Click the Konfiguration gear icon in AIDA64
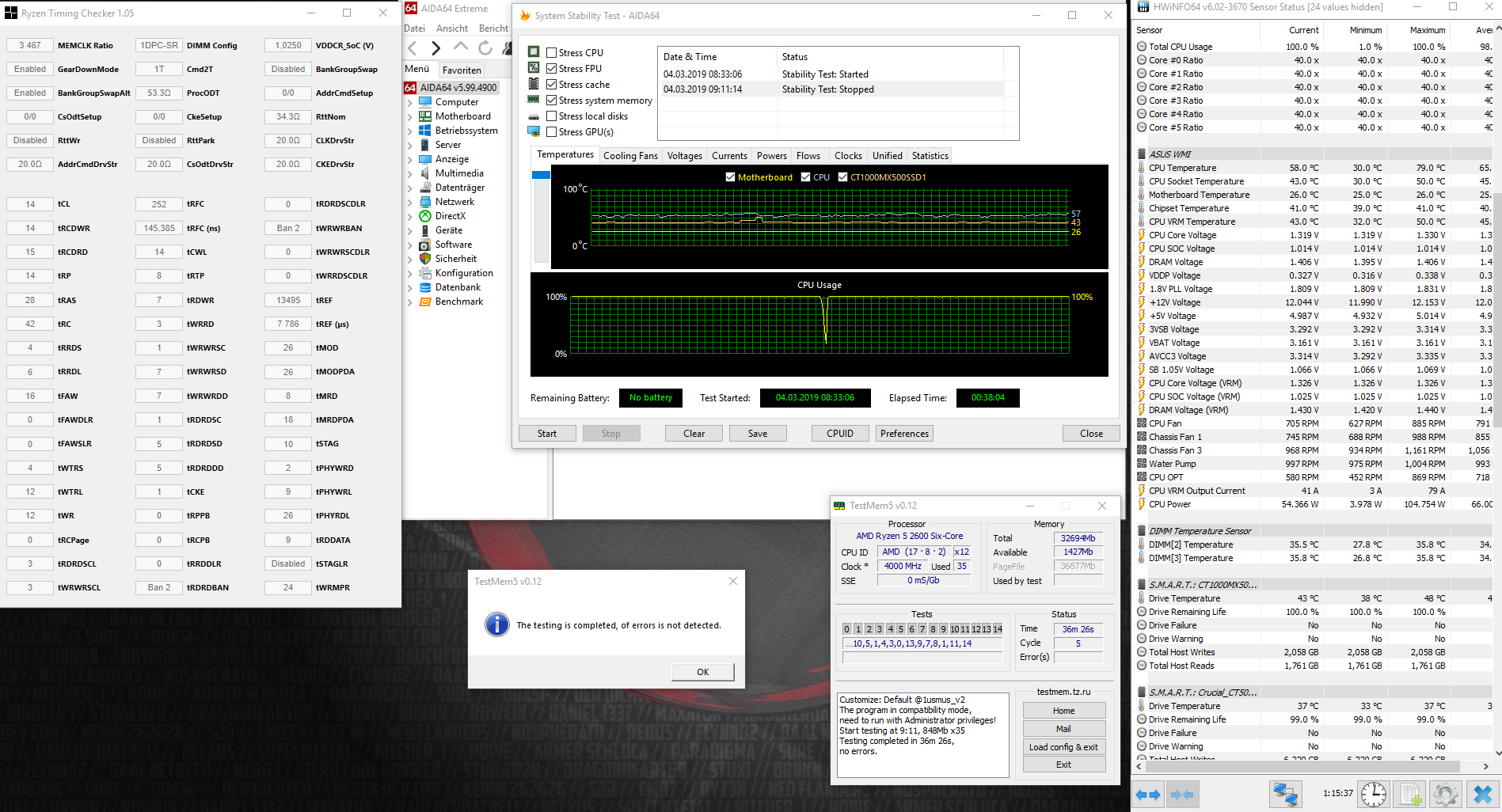This screenshot has height=812, width=1502. point(425,273)
